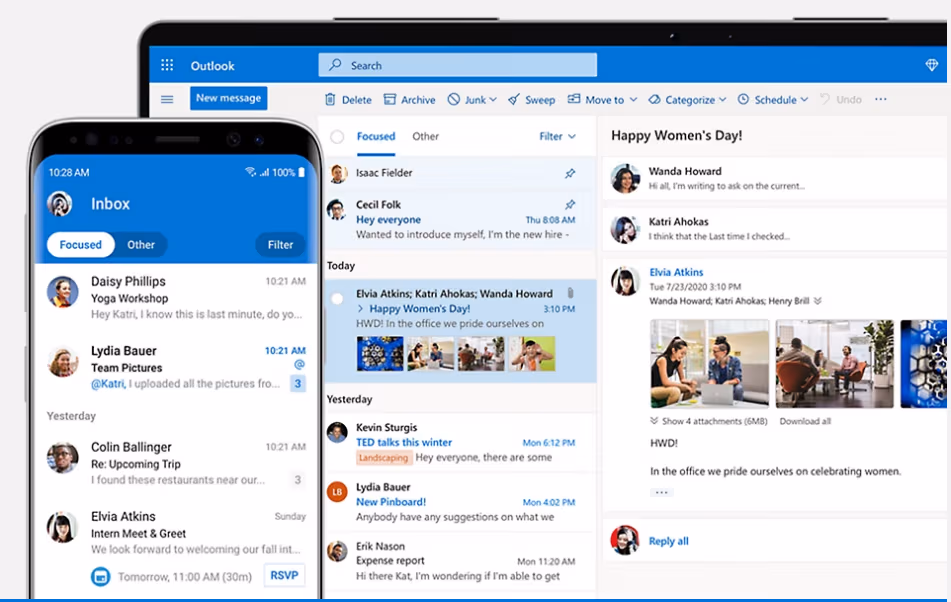This screenshot has height=602, width=951.
Task: Toggle the sidebar with the hamburger icon
Action: pos(166,98)
